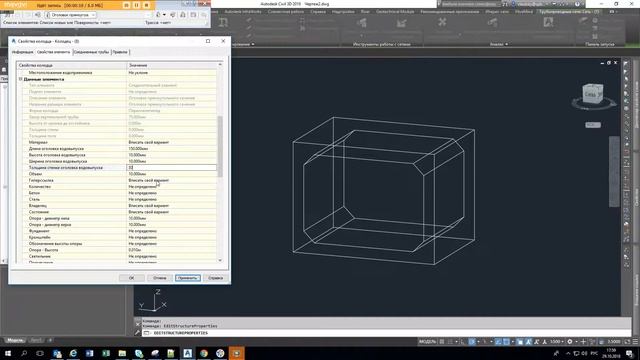
Task: Open the status bar workspace gear menu
Action: [570, 342]
